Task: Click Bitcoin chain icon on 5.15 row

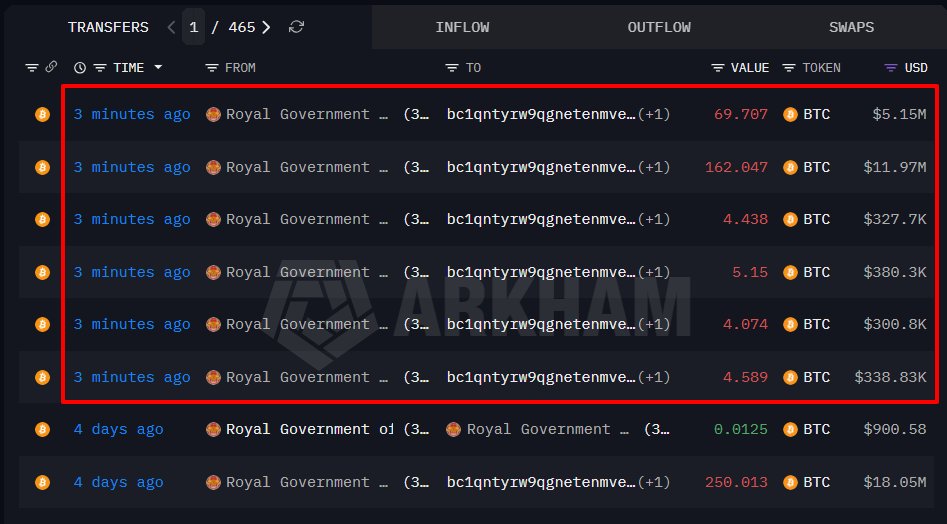Action: tap(42, 272)
